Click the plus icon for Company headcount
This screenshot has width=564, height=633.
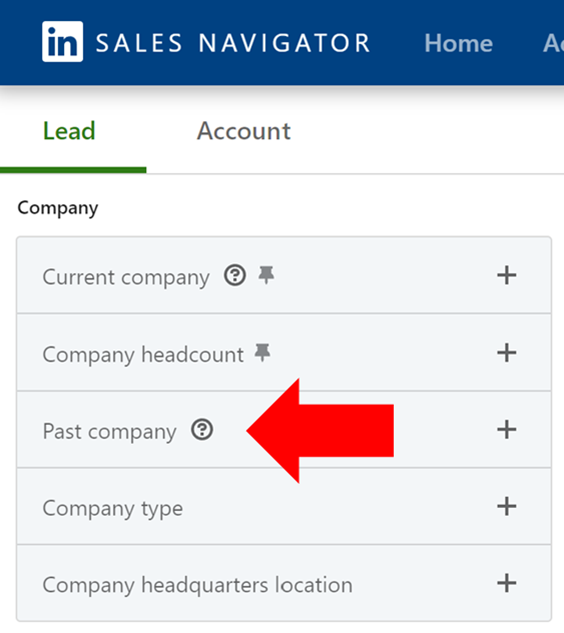coord(507,353)
